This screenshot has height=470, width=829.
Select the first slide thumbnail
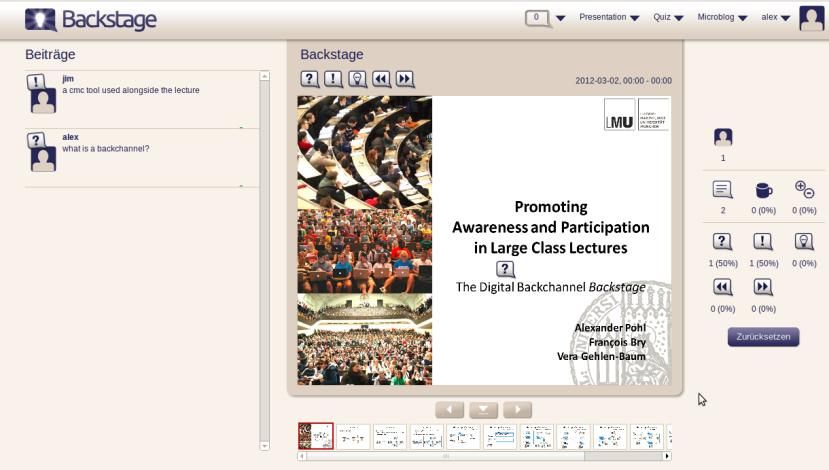coord(316,436)
